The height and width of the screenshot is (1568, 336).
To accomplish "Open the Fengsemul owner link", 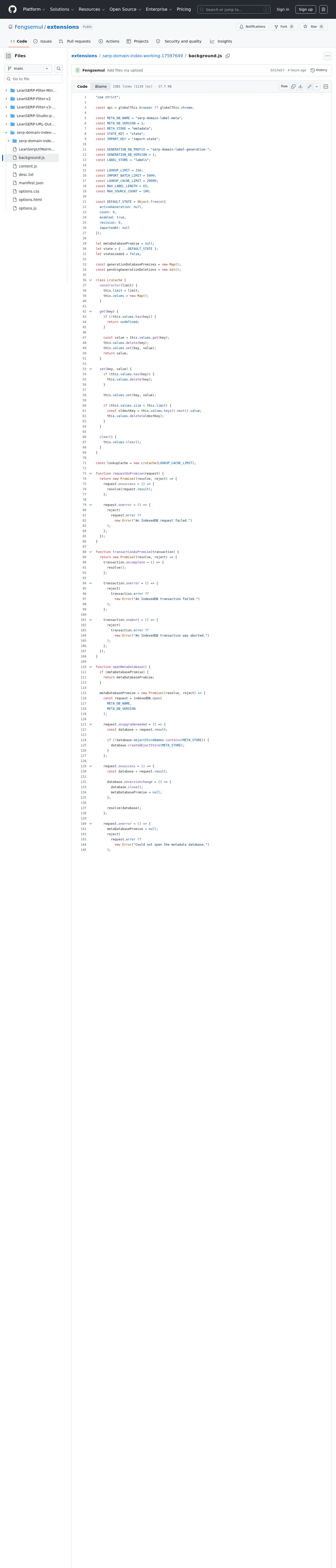I will click(29, 27).
